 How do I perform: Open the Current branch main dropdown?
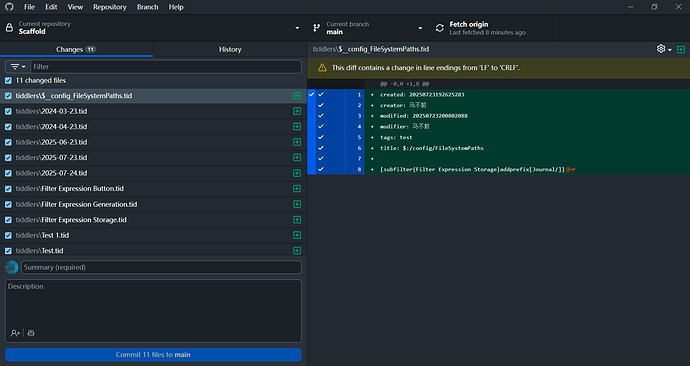point(368,28)
